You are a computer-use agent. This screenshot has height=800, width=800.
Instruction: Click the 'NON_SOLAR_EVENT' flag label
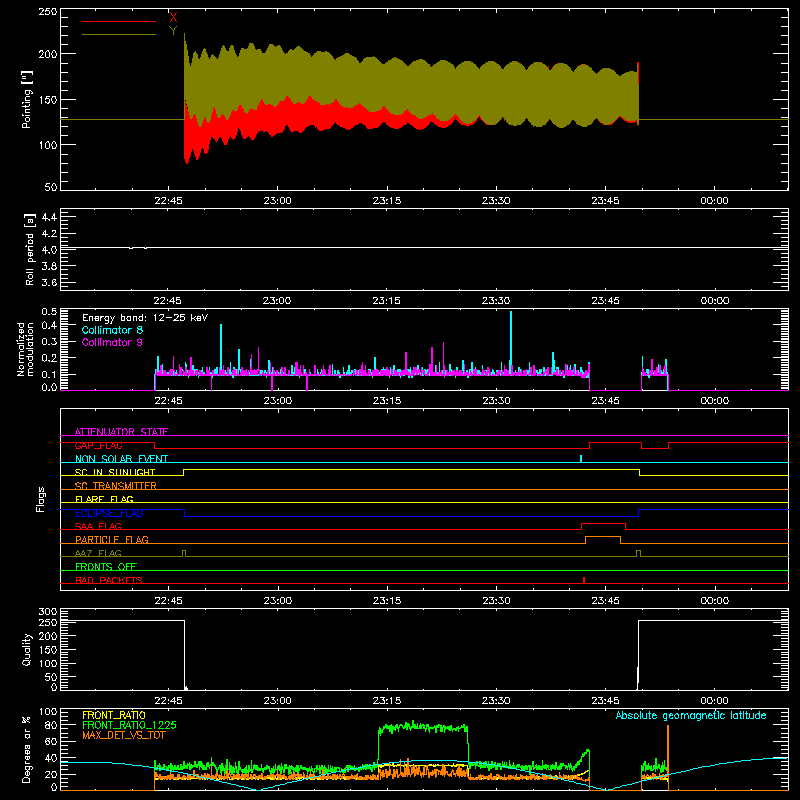[x=121, y=459]
